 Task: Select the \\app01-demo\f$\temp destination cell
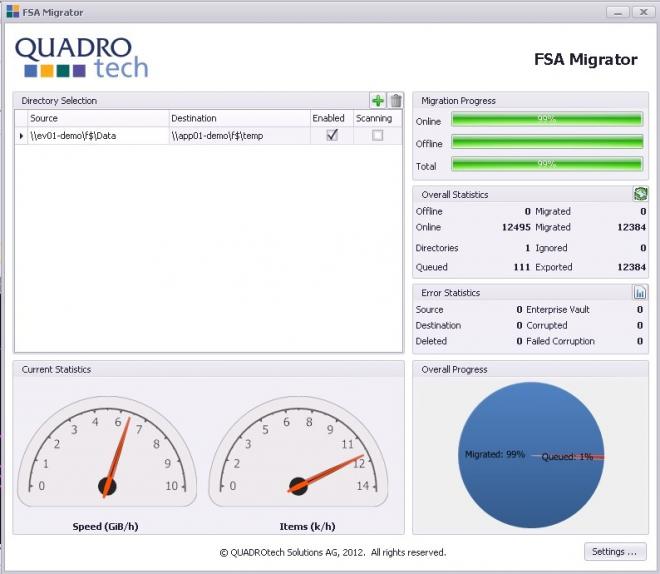[x=239, y=136]
